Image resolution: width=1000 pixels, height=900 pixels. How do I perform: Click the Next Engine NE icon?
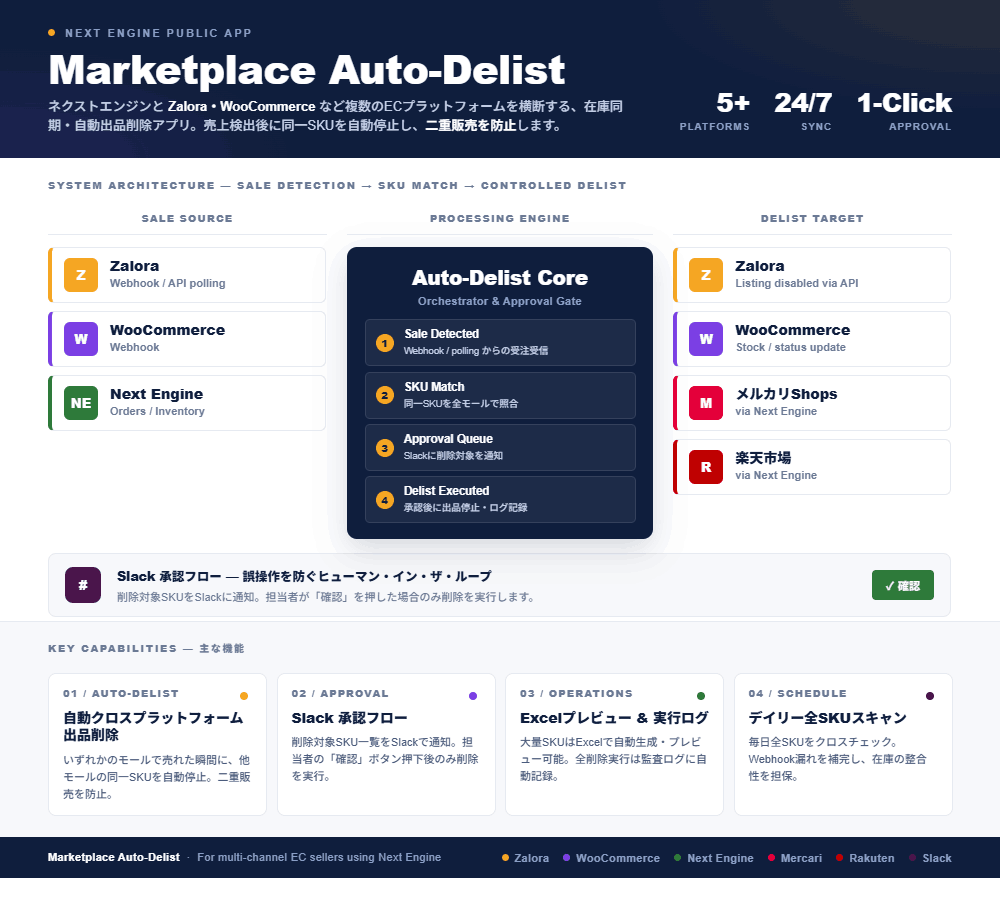click(x=81, y=403)
